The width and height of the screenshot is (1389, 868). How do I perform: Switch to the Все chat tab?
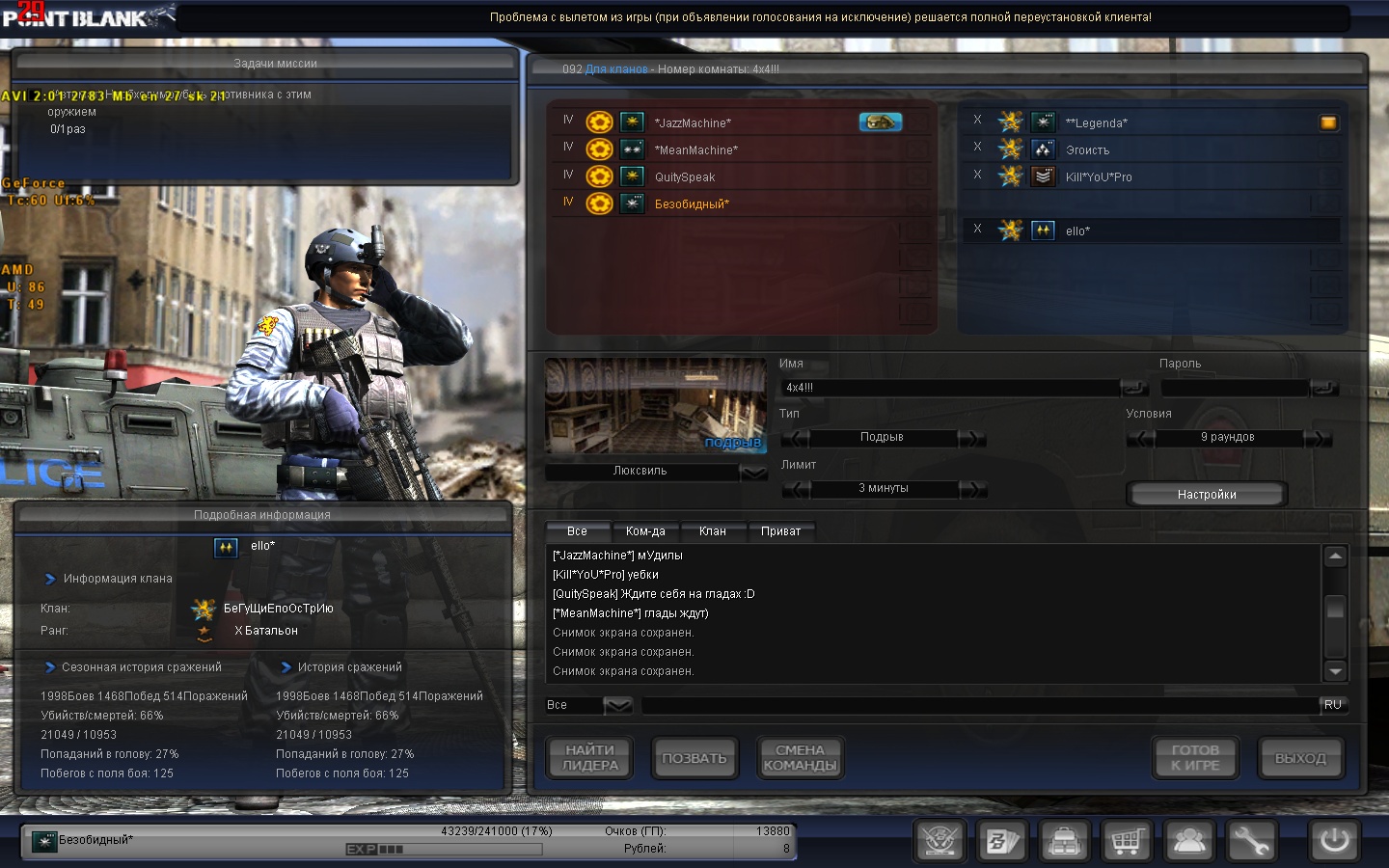point(578,531)
